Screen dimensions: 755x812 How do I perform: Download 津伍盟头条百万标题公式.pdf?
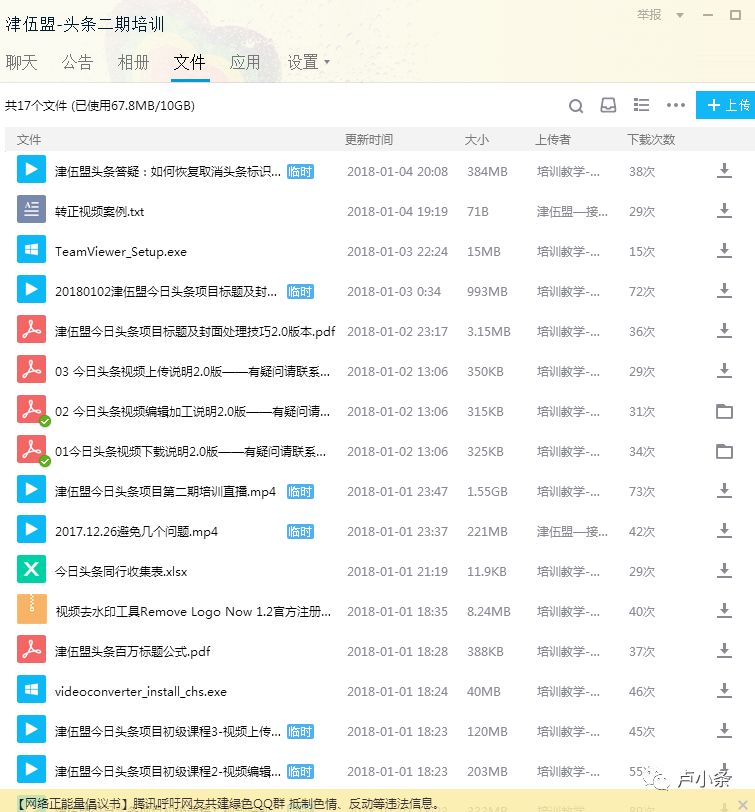(x=724, y=651)
